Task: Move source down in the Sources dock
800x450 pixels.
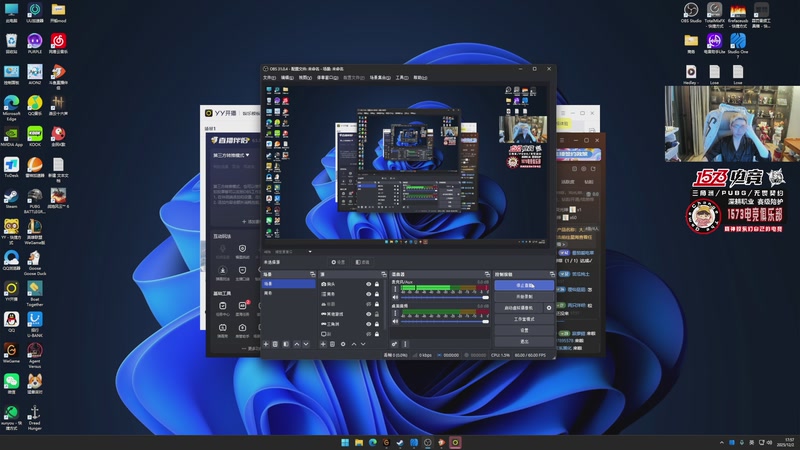Action: (x=363, y=344)
